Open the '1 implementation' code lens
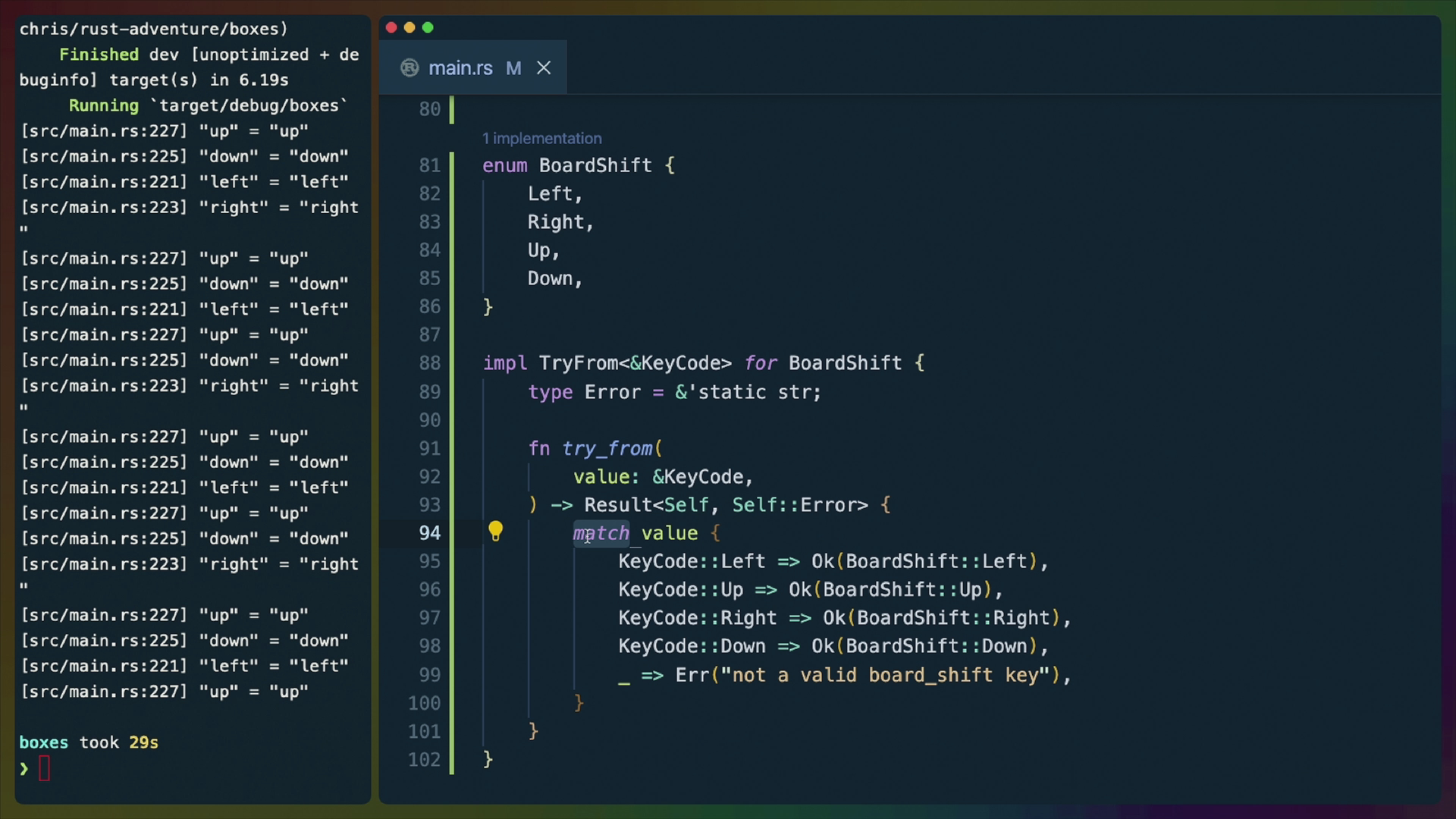Viewport: 1456px width, 819px height. coord(541,138)
